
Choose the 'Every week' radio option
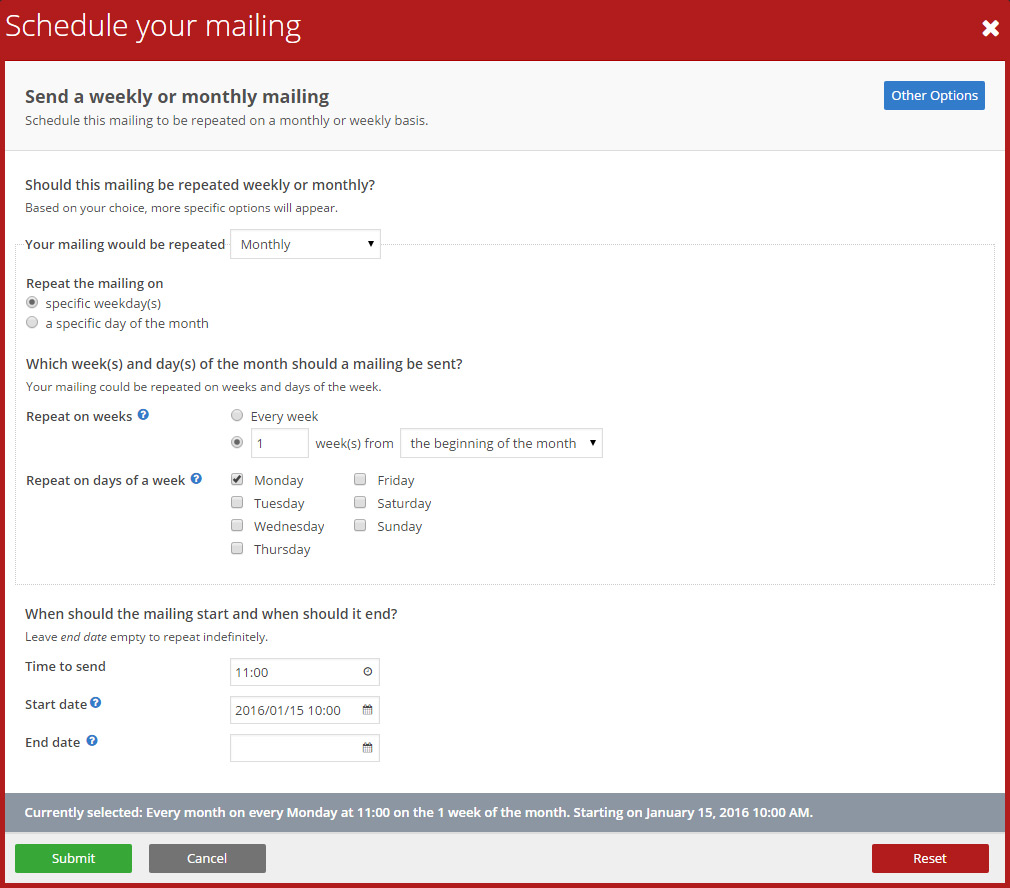236,415
